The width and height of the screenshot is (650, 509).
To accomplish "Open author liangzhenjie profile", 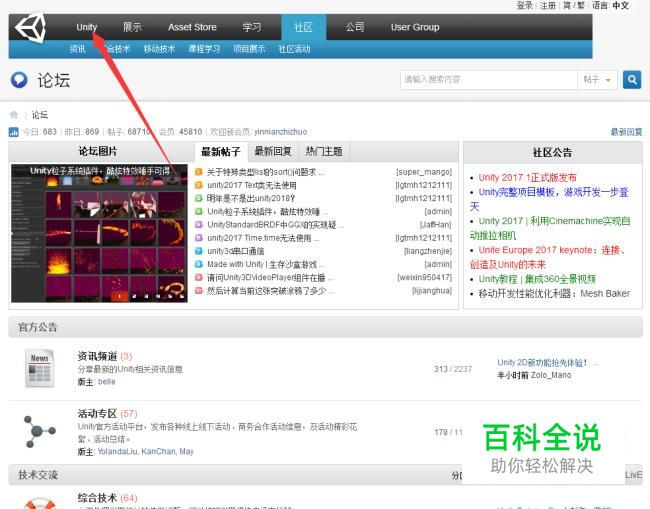I will (x=428, y=251).
